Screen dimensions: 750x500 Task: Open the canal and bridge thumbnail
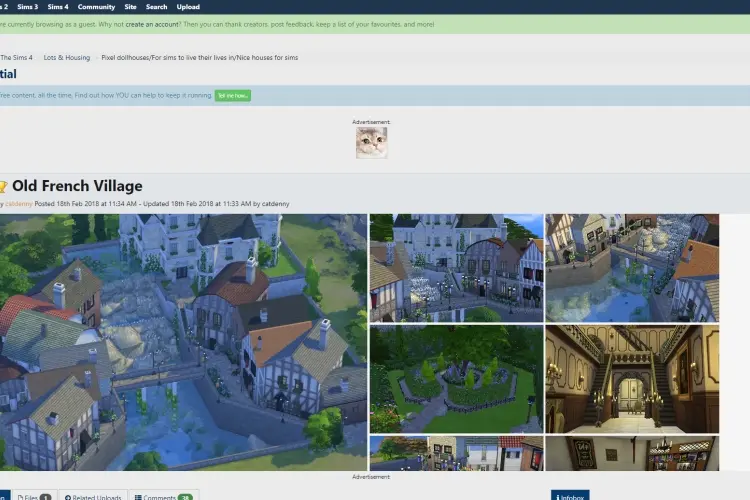(632, 268)
